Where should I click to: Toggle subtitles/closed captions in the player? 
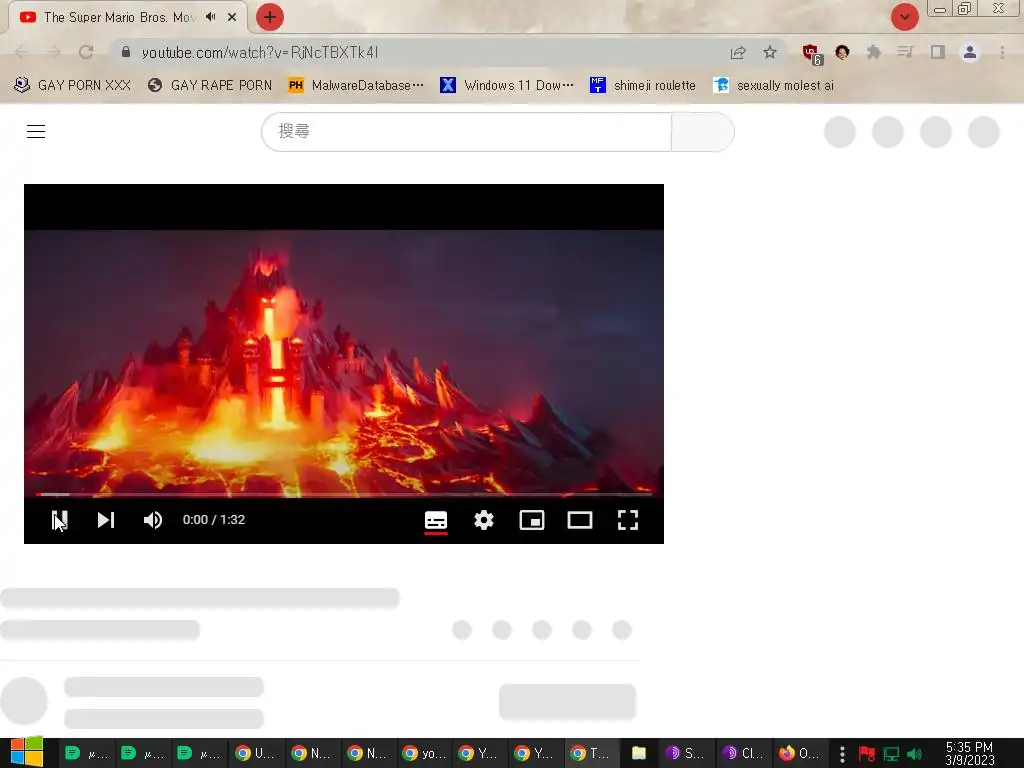point(436,520)
